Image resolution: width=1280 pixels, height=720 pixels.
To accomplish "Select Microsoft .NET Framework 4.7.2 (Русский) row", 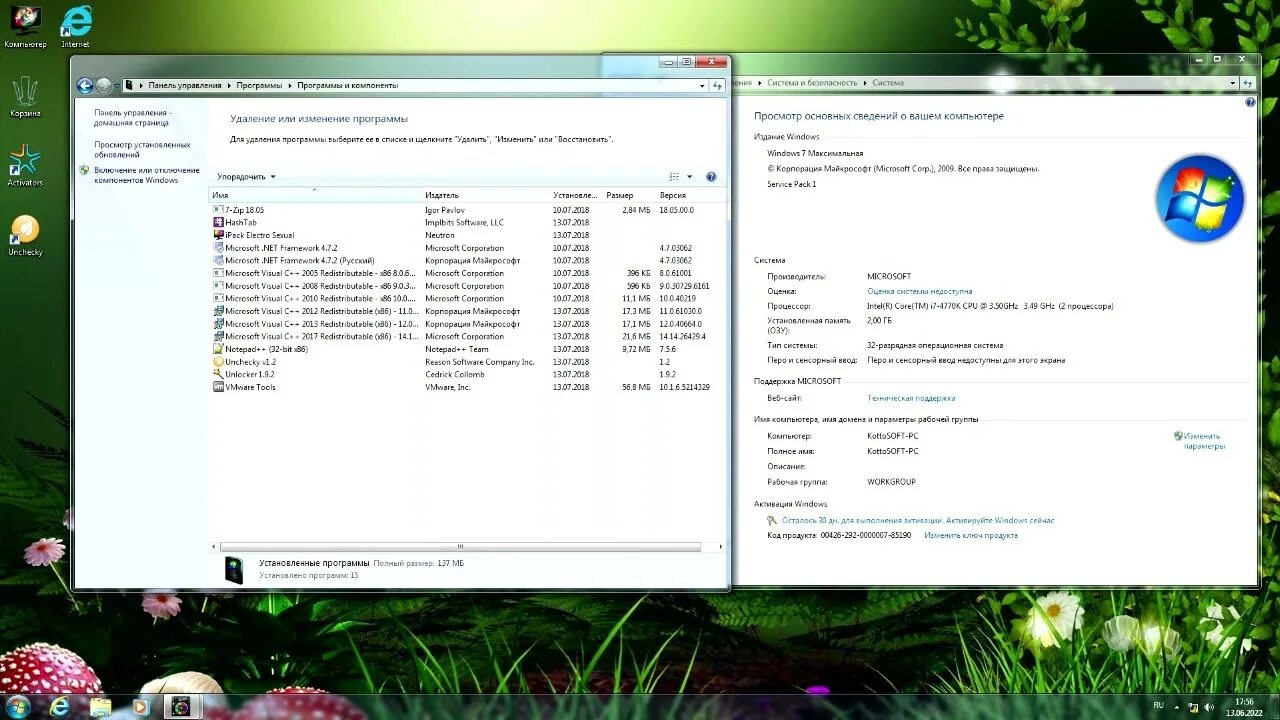I will coord(466,260).
